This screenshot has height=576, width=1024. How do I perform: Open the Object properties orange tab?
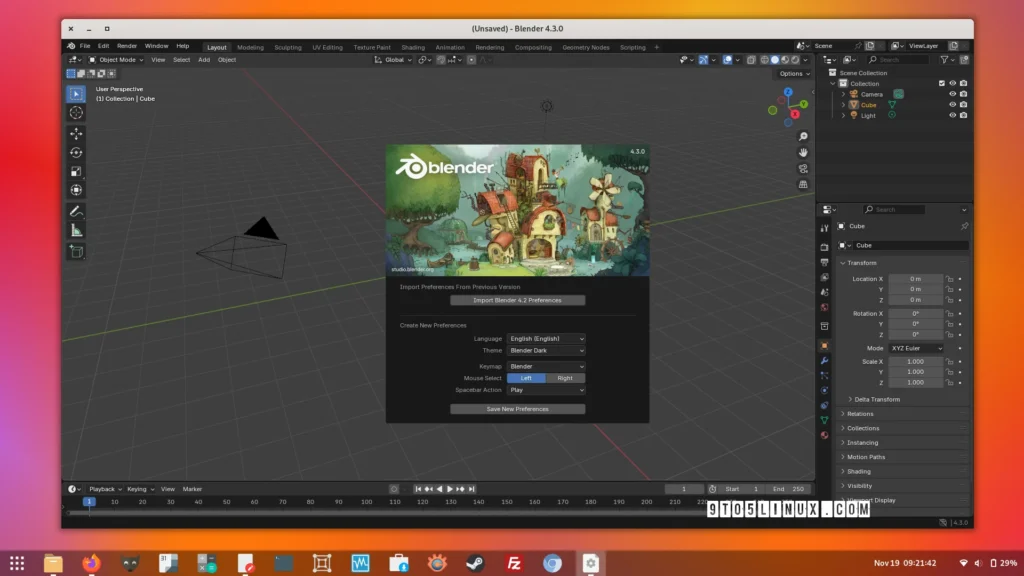click(x=825, y=345)
